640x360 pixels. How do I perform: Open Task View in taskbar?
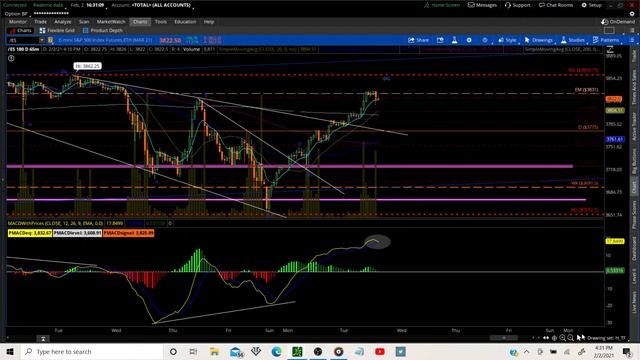[193, 351]
